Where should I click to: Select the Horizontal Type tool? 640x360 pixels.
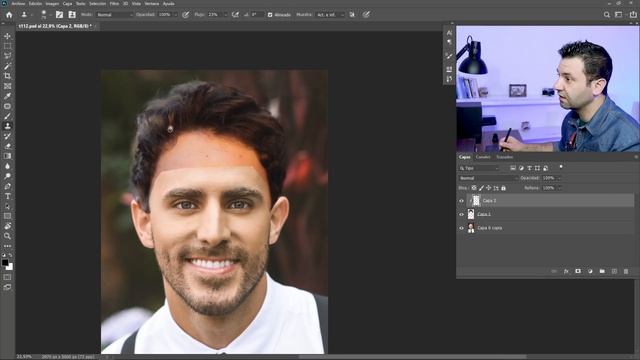(7, 196)
